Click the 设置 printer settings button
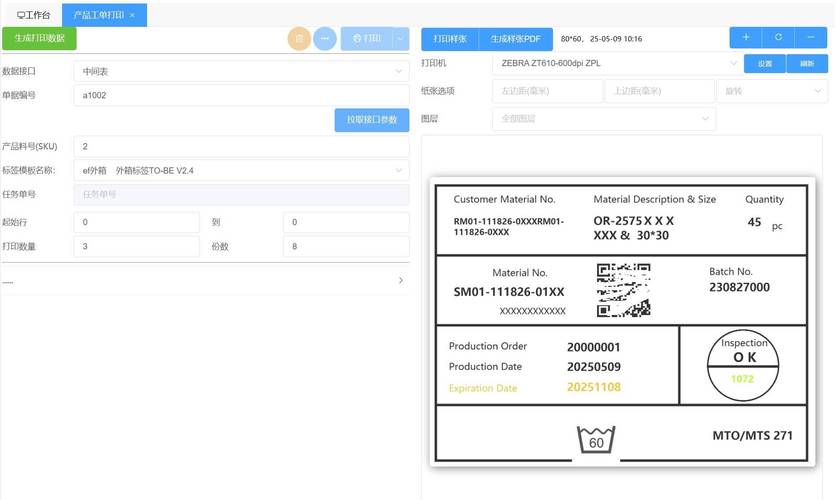The height and width of the screenshot is (500, 837). tap(765, 64)
